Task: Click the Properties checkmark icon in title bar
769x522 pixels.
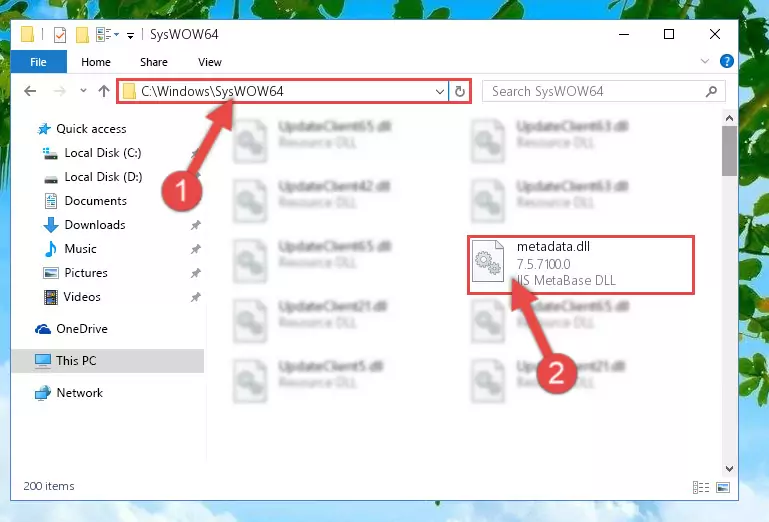Action: click(x=60, y=35)
